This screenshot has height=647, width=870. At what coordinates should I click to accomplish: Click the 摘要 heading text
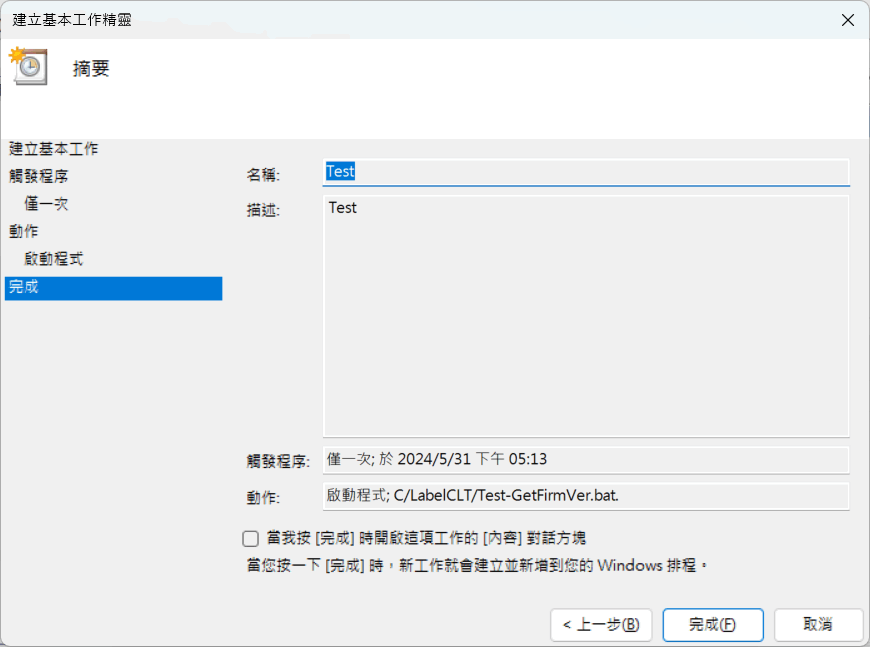point(91,68)
